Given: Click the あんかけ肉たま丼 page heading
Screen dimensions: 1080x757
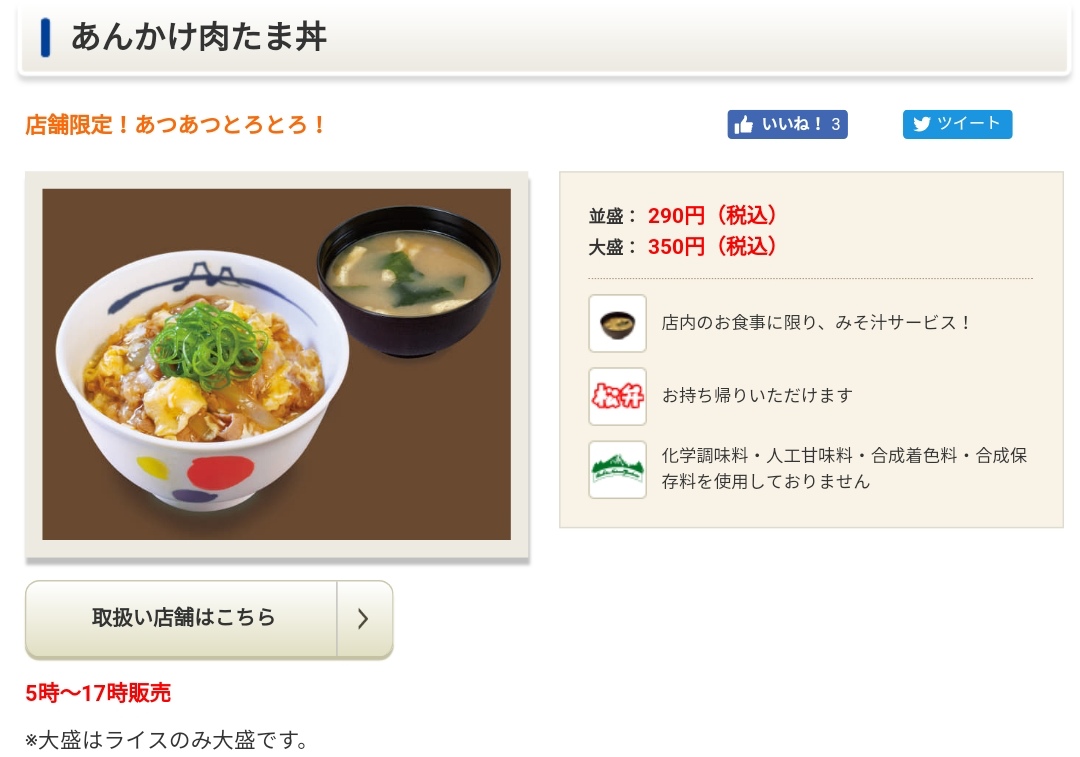Looking at the screenshot, I should click(x=199, y=37).
